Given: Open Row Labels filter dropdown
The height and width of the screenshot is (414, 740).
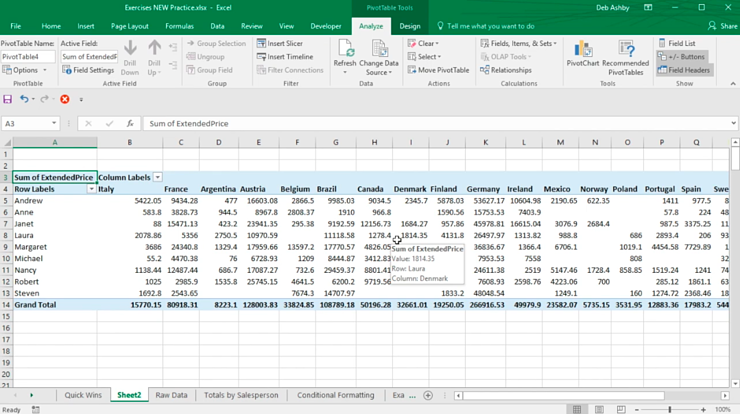Looking at the screenshot, I should coord(91,189).
